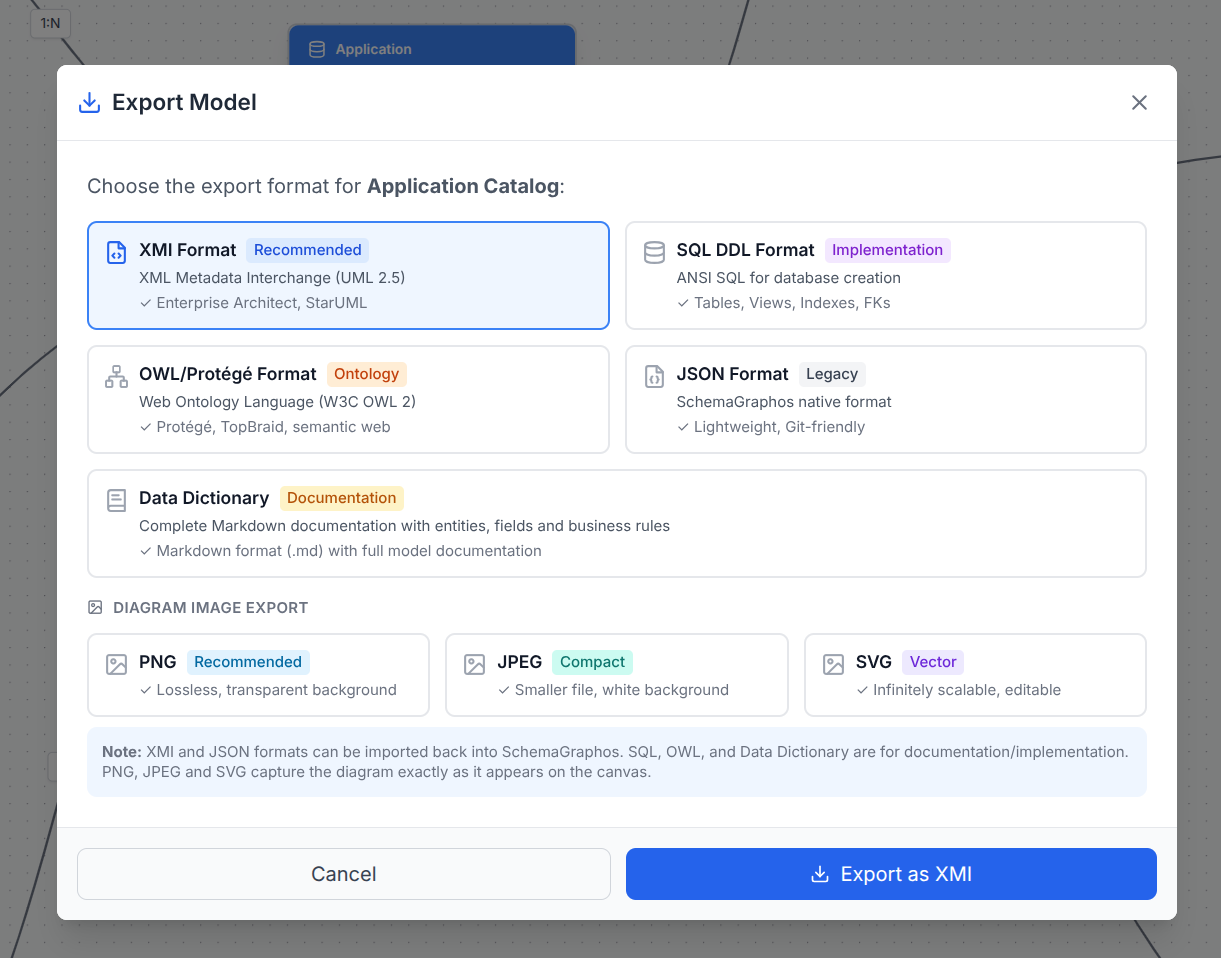1221x958 pixels.
Task: Click the download icon in the dialog header
Action: point(89,101)
